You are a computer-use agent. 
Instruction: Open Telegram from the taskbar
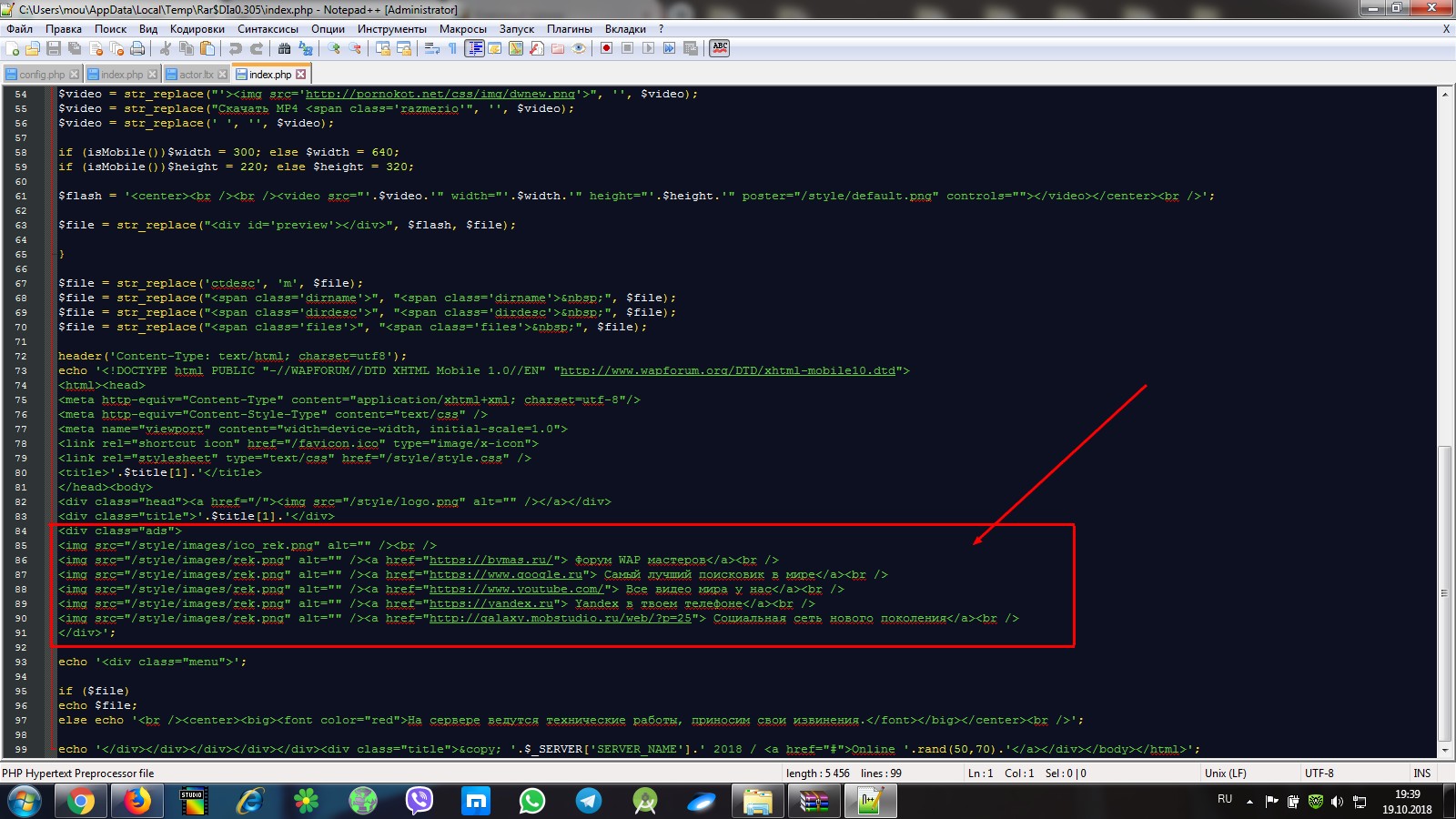589,801
